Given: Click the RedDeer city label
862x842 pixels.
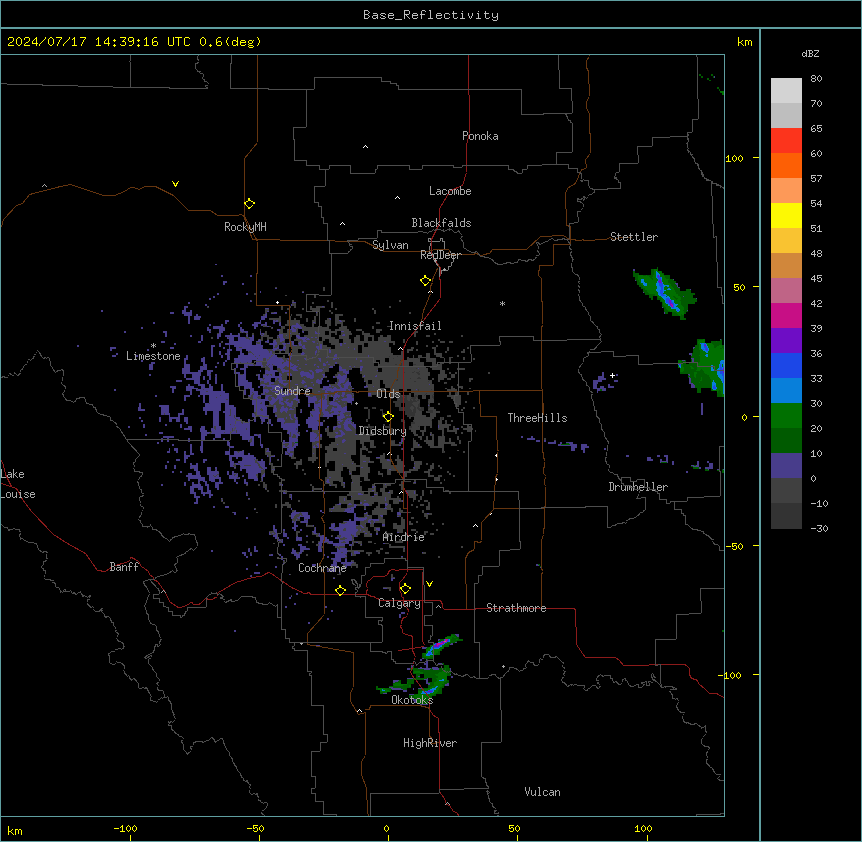Looking at the screenshot, I should (x=440, y=255).
